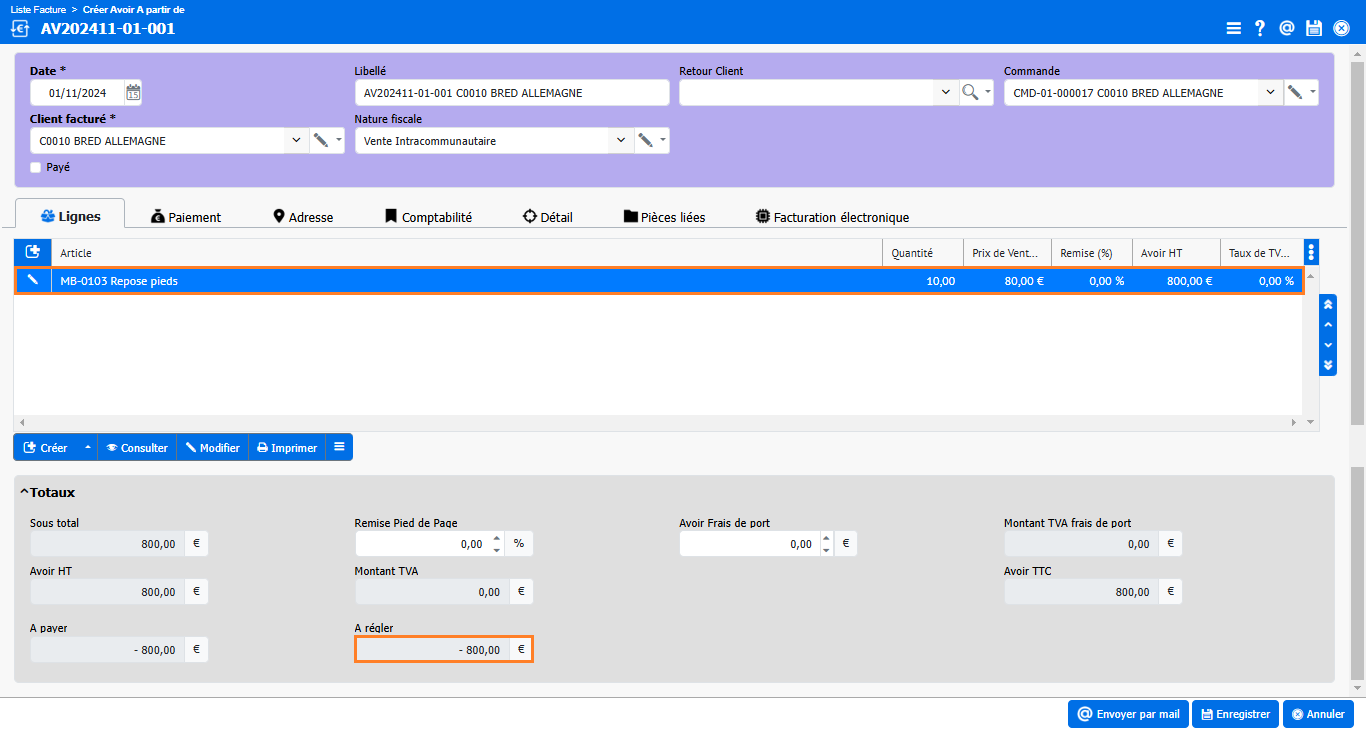Open the calendar date picker icon
Image resolution: width=1368 pixels, height=730 pixels.
[133, 93]
